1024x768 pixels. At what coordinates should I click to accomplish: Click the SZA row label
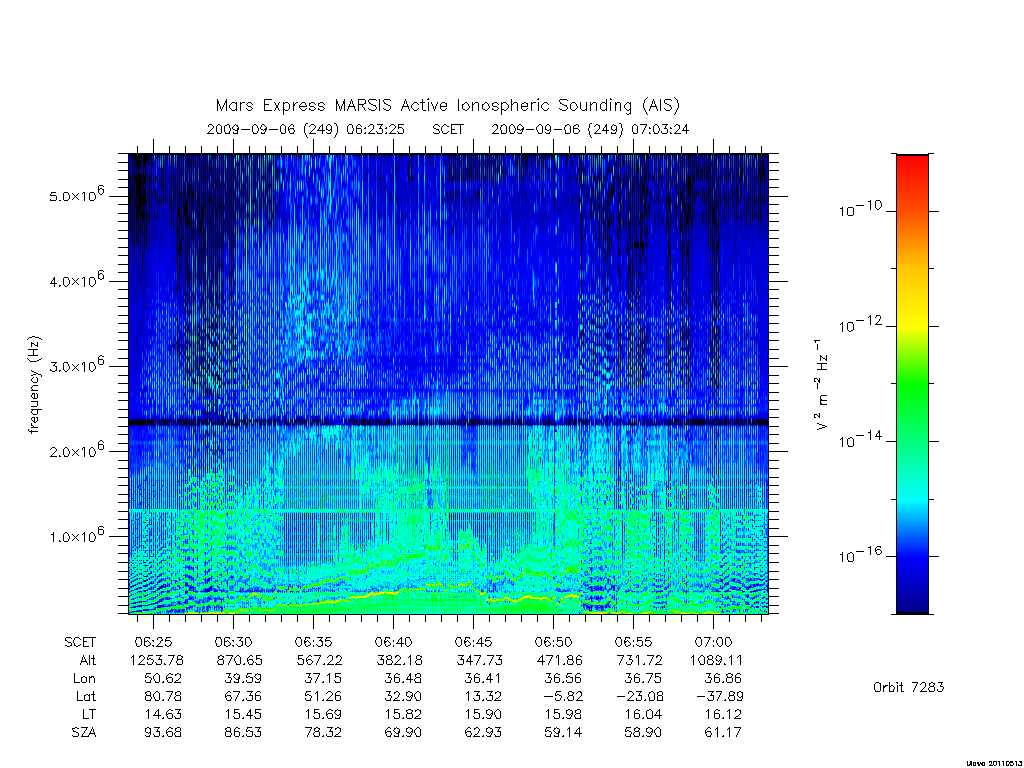click(x=84, y=733)
